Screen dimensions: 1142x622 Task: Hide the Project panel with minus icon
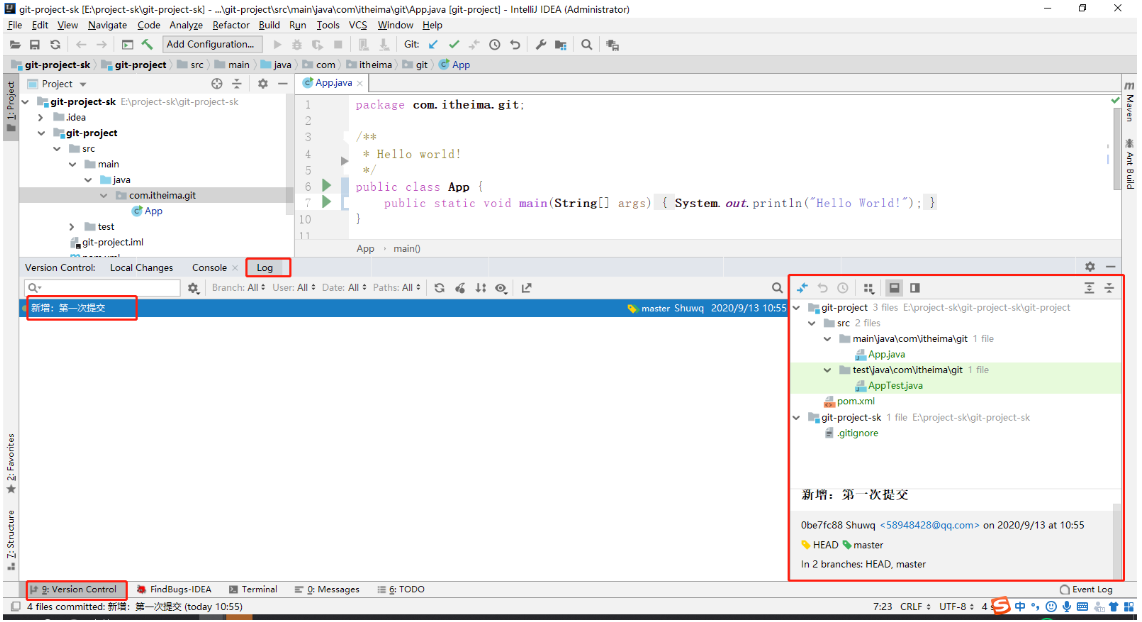pos(283,84)
